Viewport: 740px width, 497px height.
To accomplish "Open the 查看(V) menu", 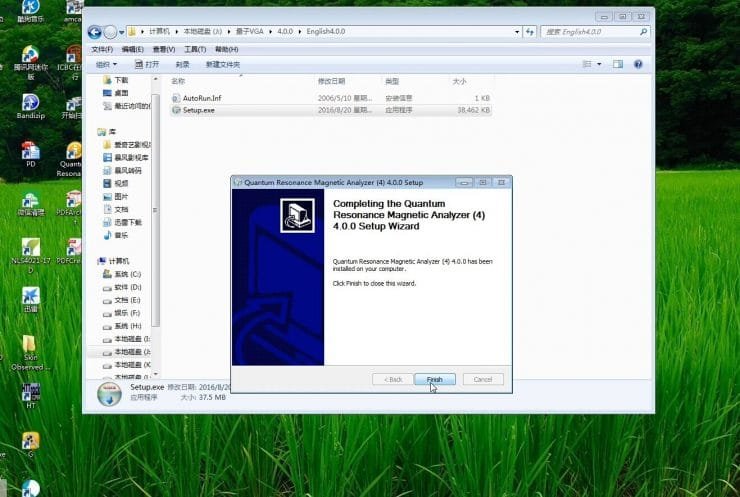I will click(164, 49).
